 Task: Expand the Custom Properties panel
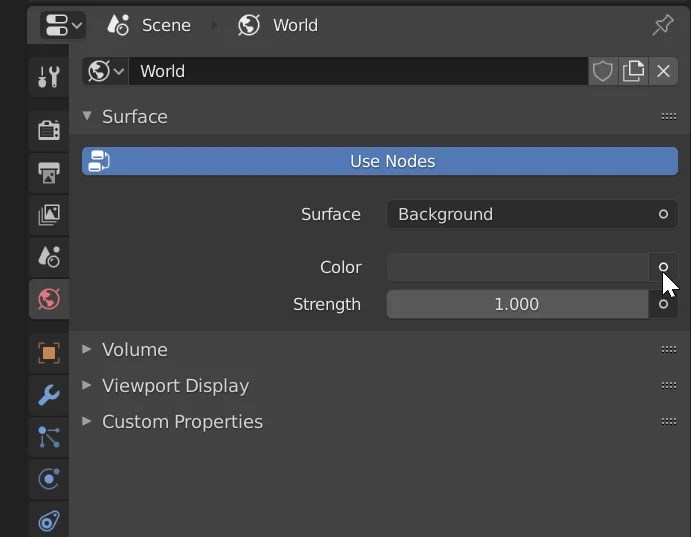87,422
